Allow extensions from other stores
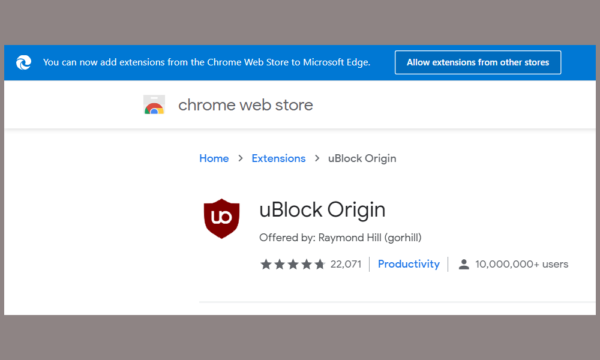The height and width of the screenshot is (360, 600). pyautogui.click(x=478, y=62)
